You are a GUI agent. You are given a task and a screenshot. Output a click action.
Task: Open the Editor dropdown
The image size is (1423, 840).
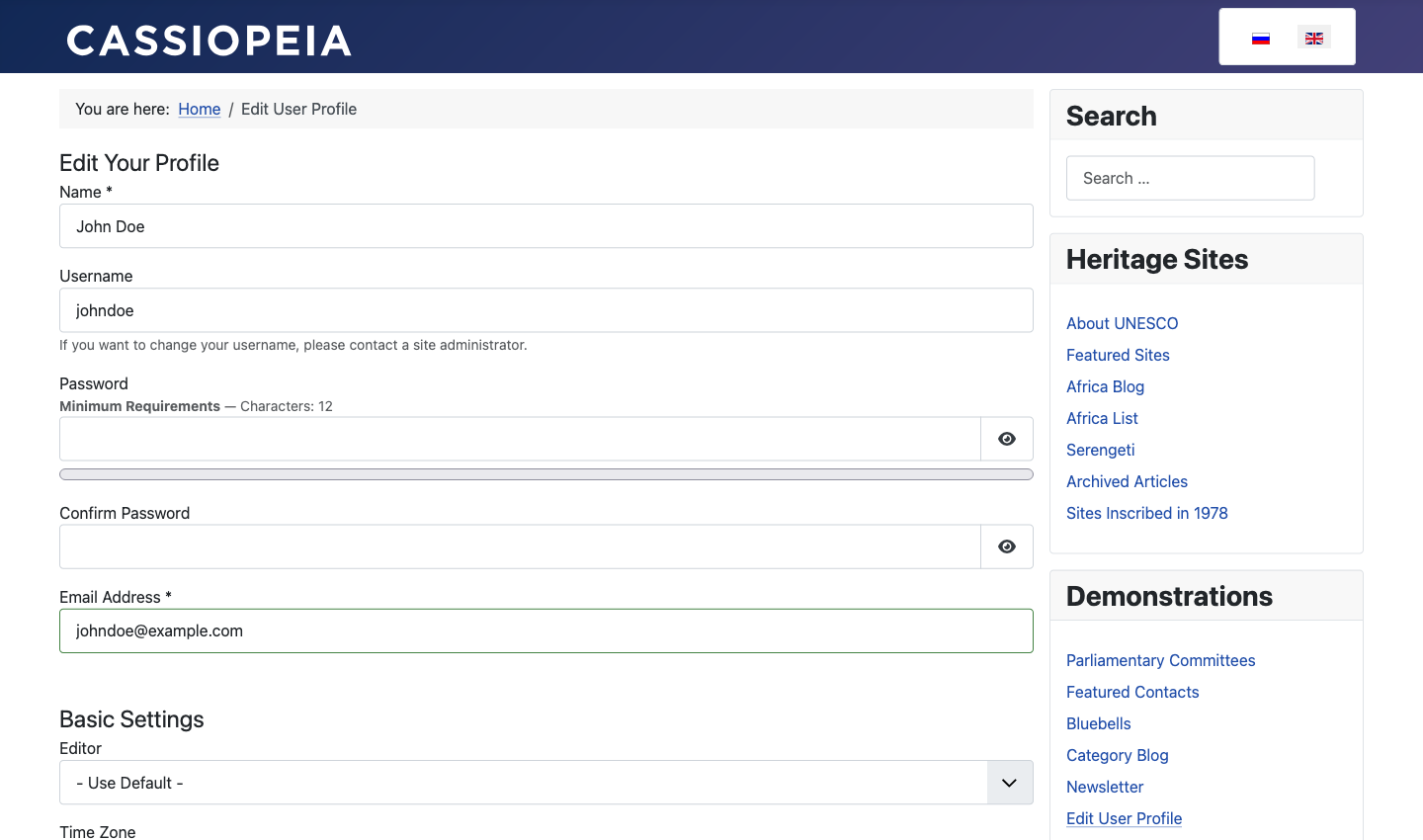(x=546, y=783)
